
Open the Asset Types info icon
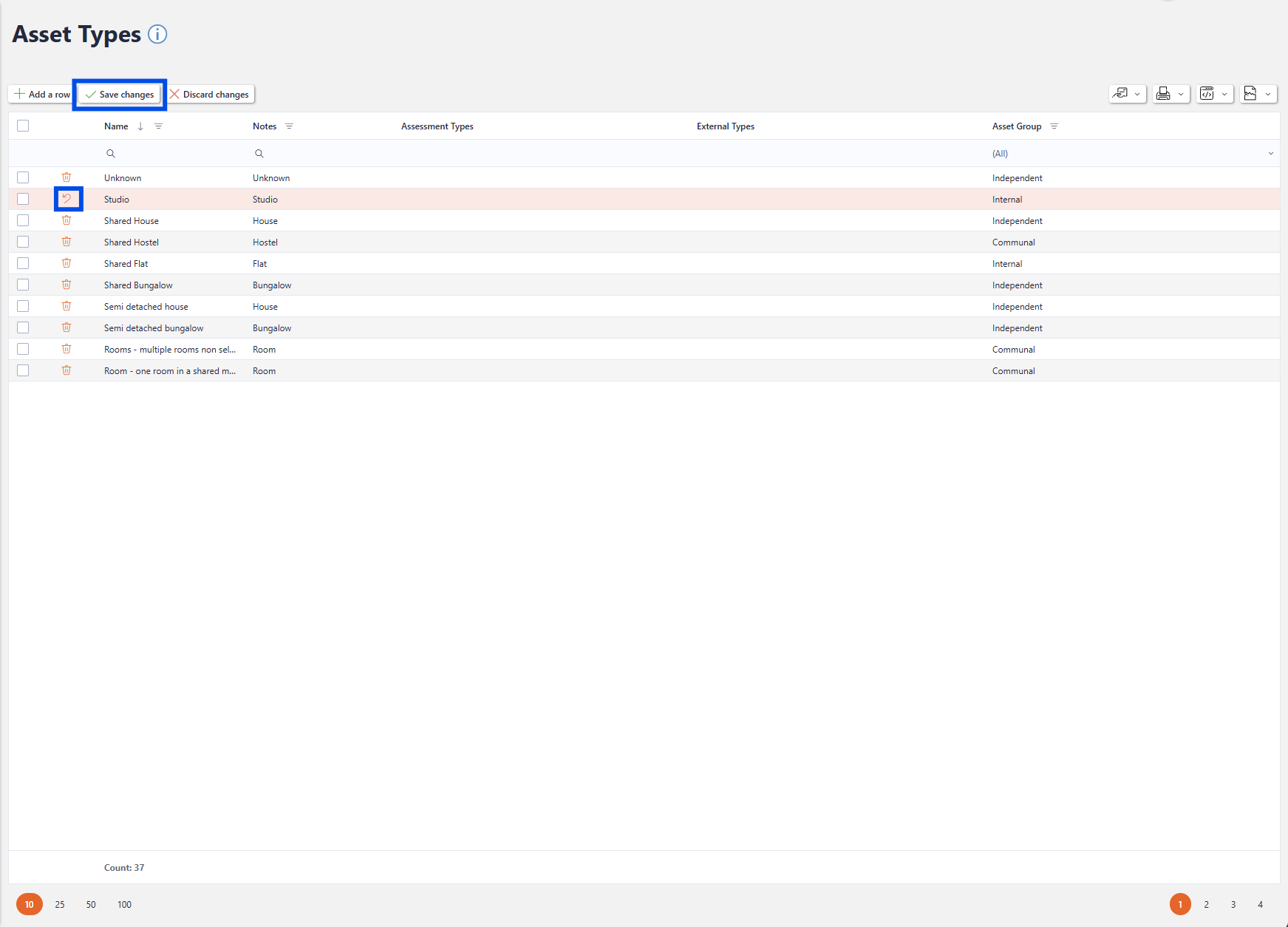tap(157, 34)
